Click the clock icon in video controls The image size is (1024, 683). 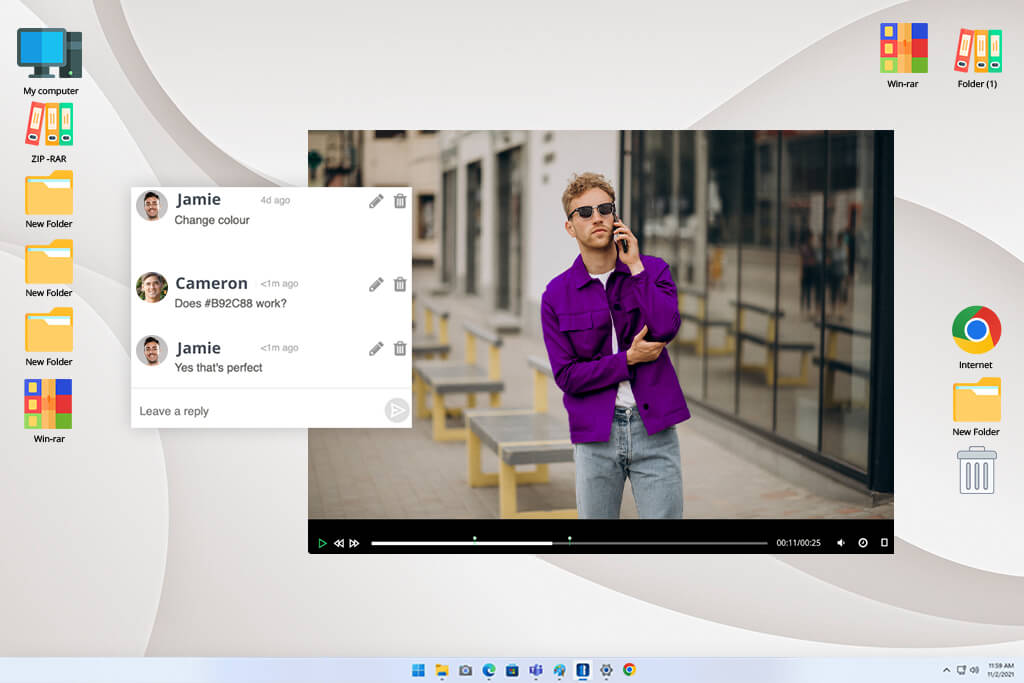[x=863, y=543]
